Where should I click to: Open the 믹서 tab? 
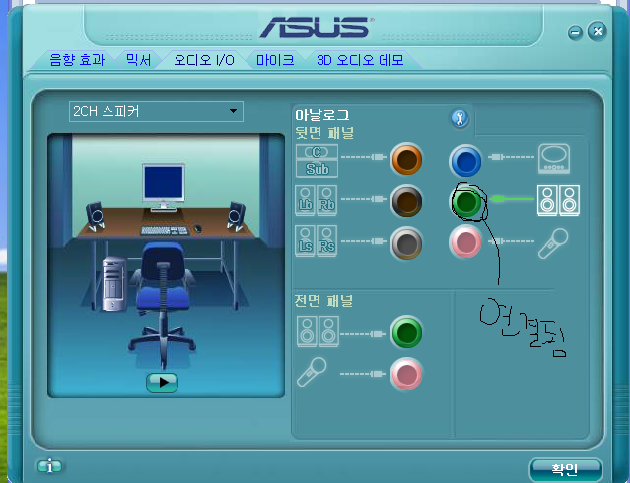click(139, 60)
